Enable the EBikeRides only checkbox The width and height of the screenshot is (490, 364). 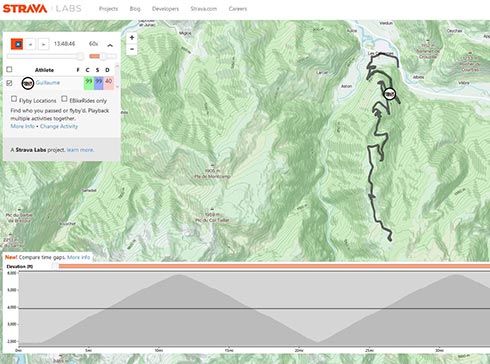point(64,99)
